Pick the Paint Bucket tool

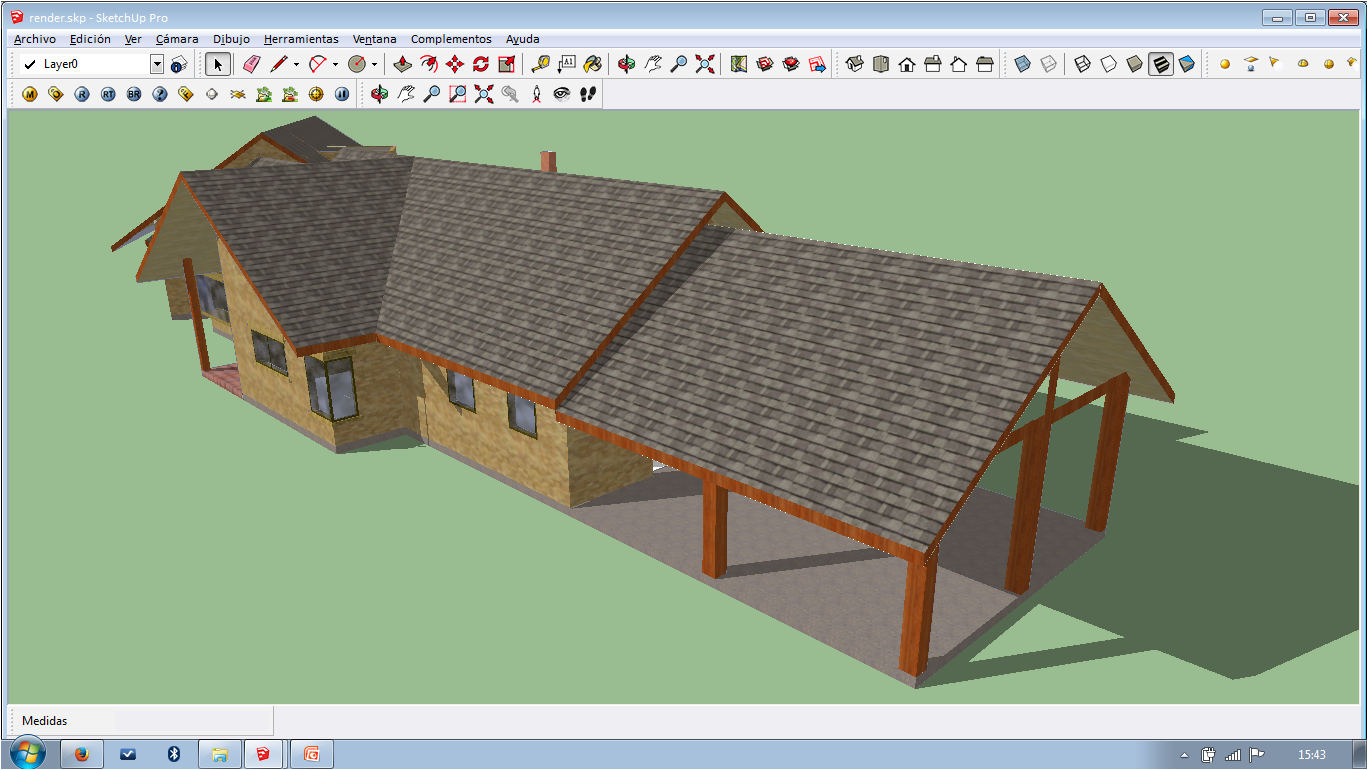coord(592,64)
